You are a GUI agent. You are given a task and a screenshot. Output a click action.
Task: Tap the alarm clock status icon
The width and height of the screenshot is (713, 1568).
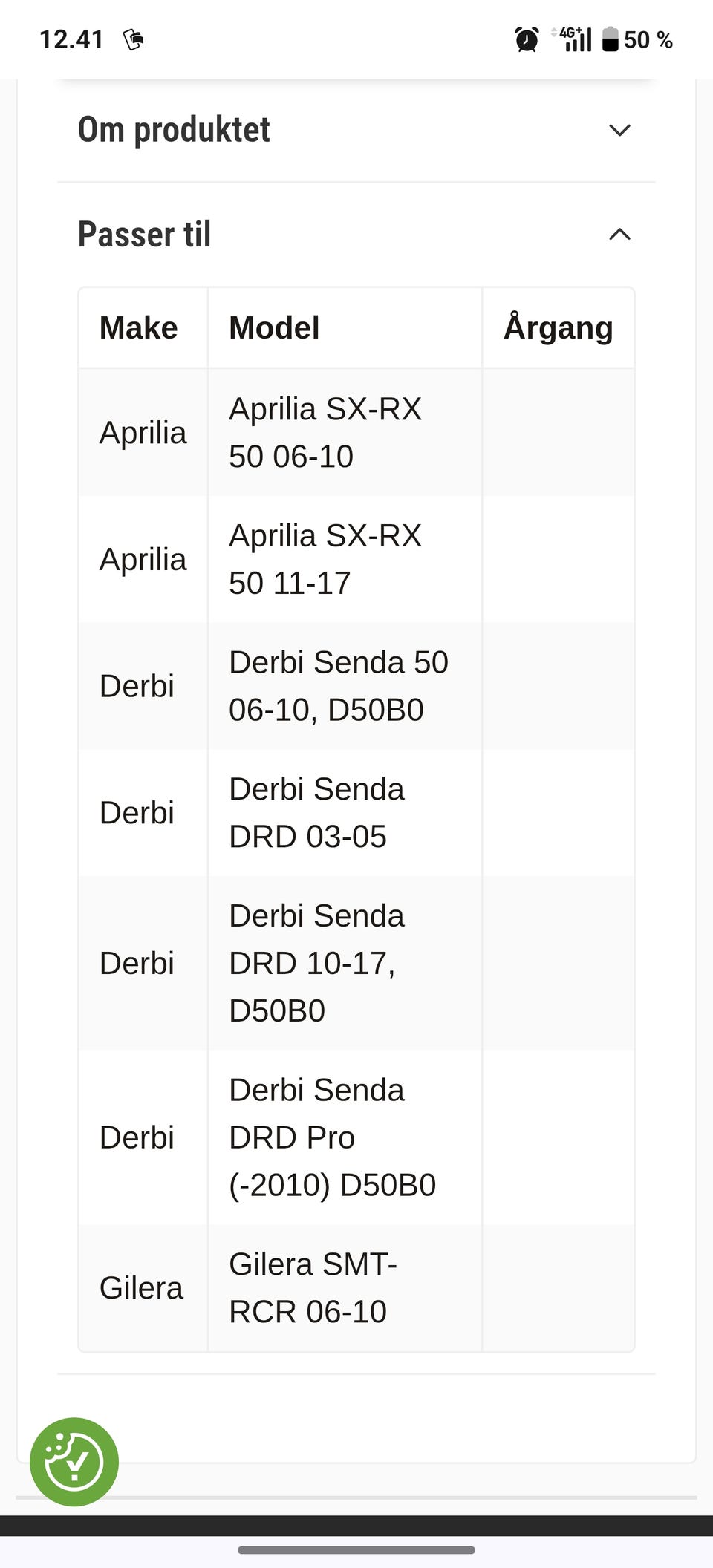coord(527,39)
